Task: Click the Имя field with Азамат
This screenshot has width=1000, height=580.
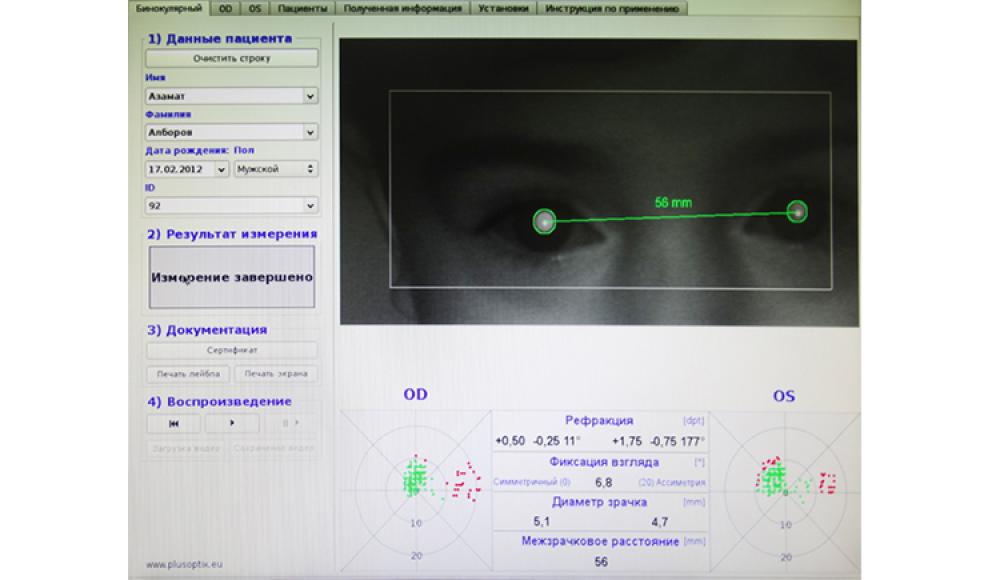Action: [x=224, y=96]
